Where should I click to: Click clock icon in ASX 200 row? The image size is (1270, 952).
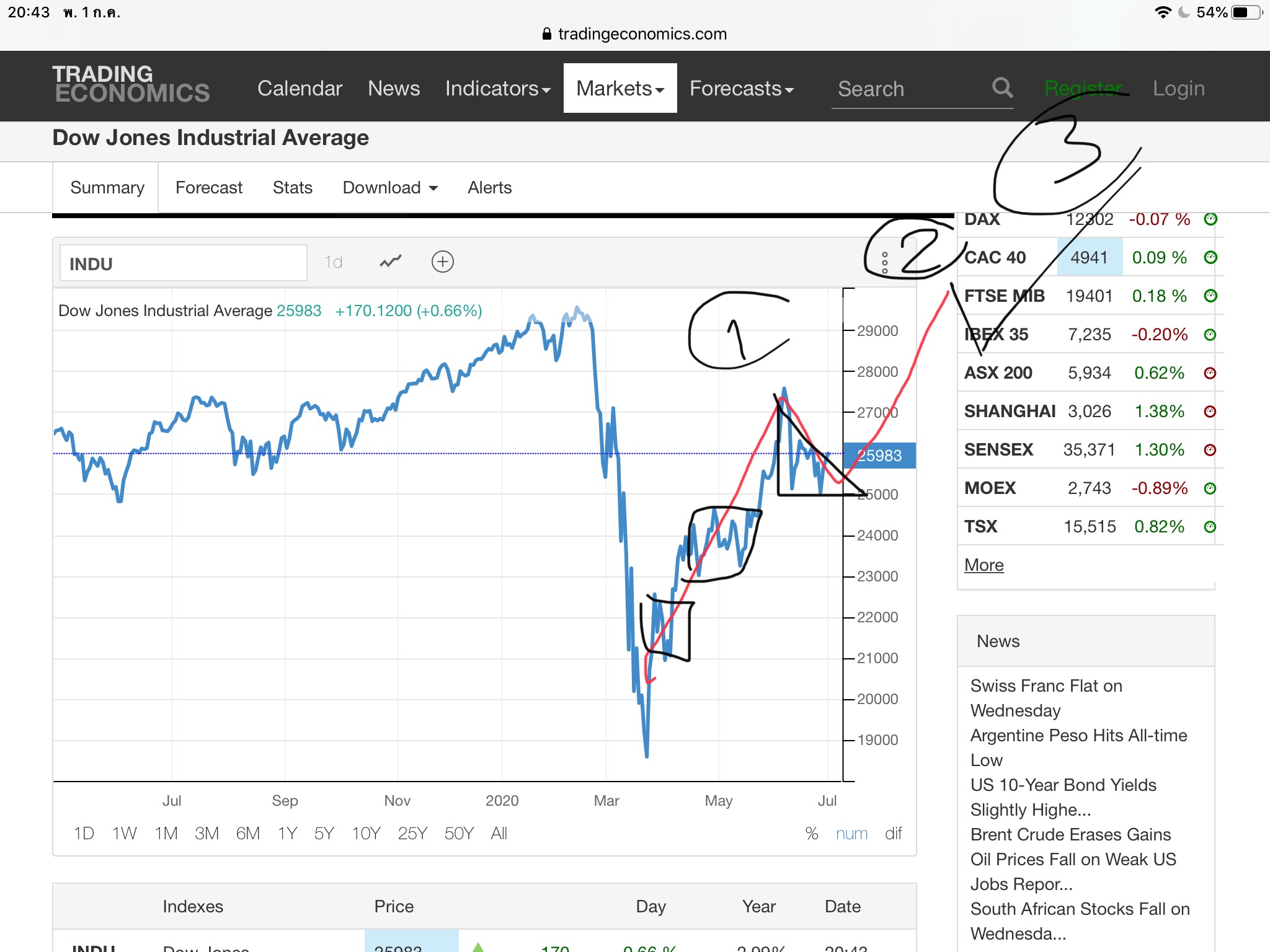click(x=1210, y=373)
